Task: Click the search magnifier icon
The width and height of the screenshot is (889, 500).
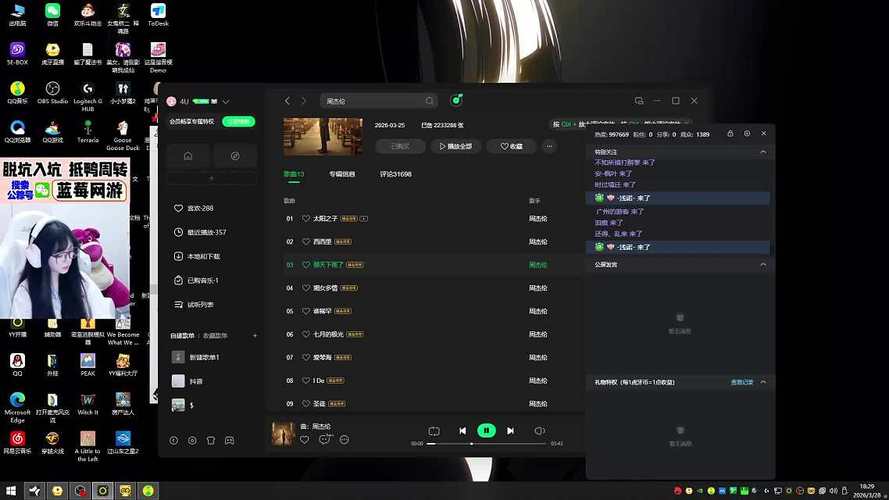Action: [x=429, y=101]
